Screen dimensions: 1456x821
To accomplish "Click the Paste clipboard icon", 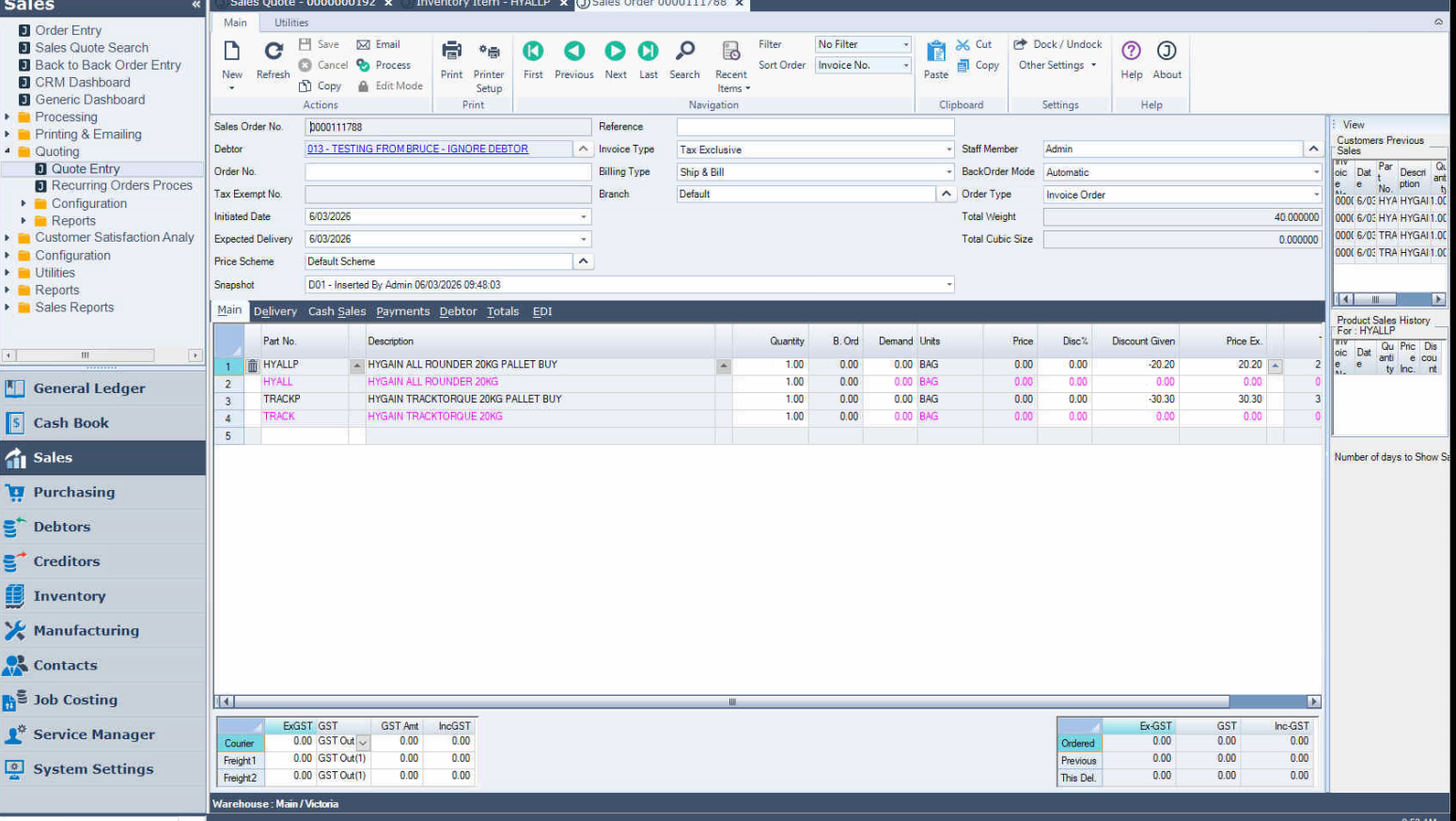I will [x=935, y=53].
